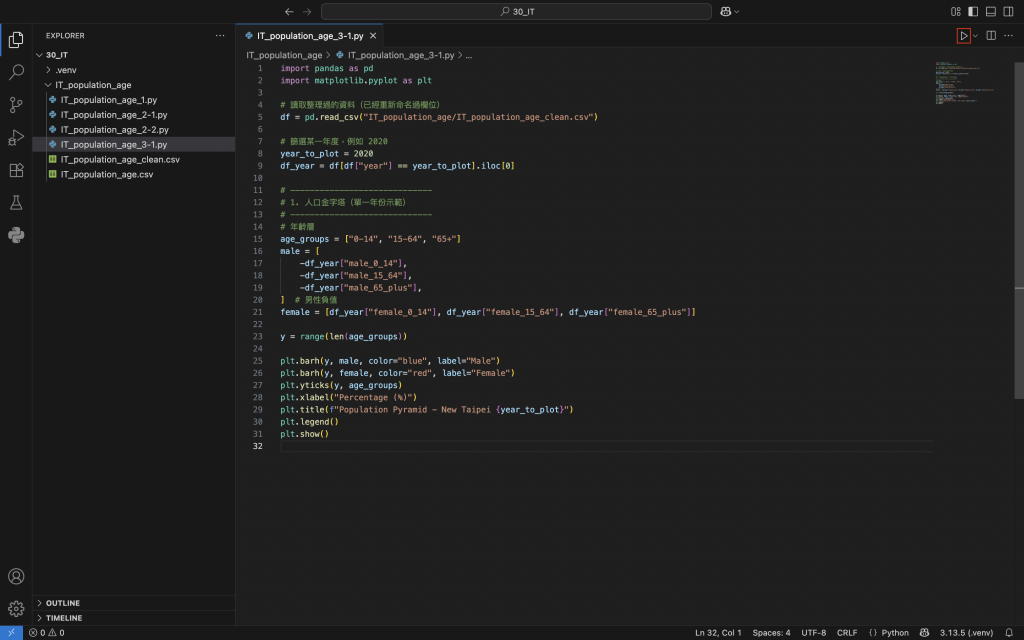Open the Extensions view
1024x640 pixels.
point(16,170)
